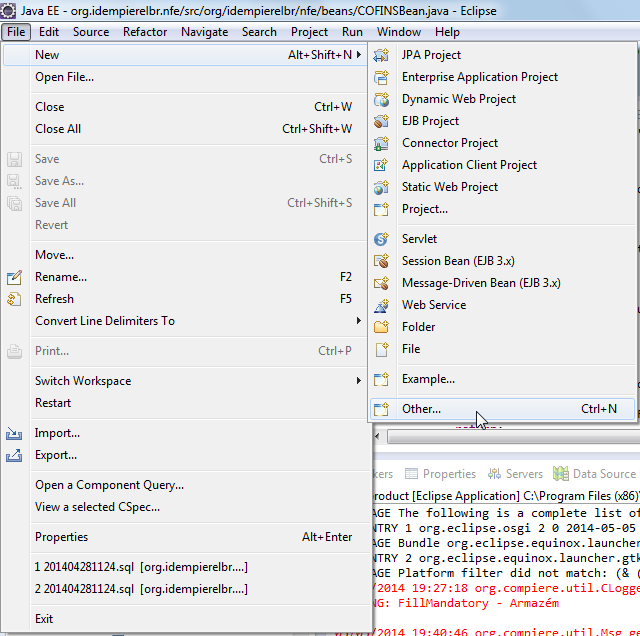Expand the New submenu arrow
The image size is (640, 636).
[358, 55]
